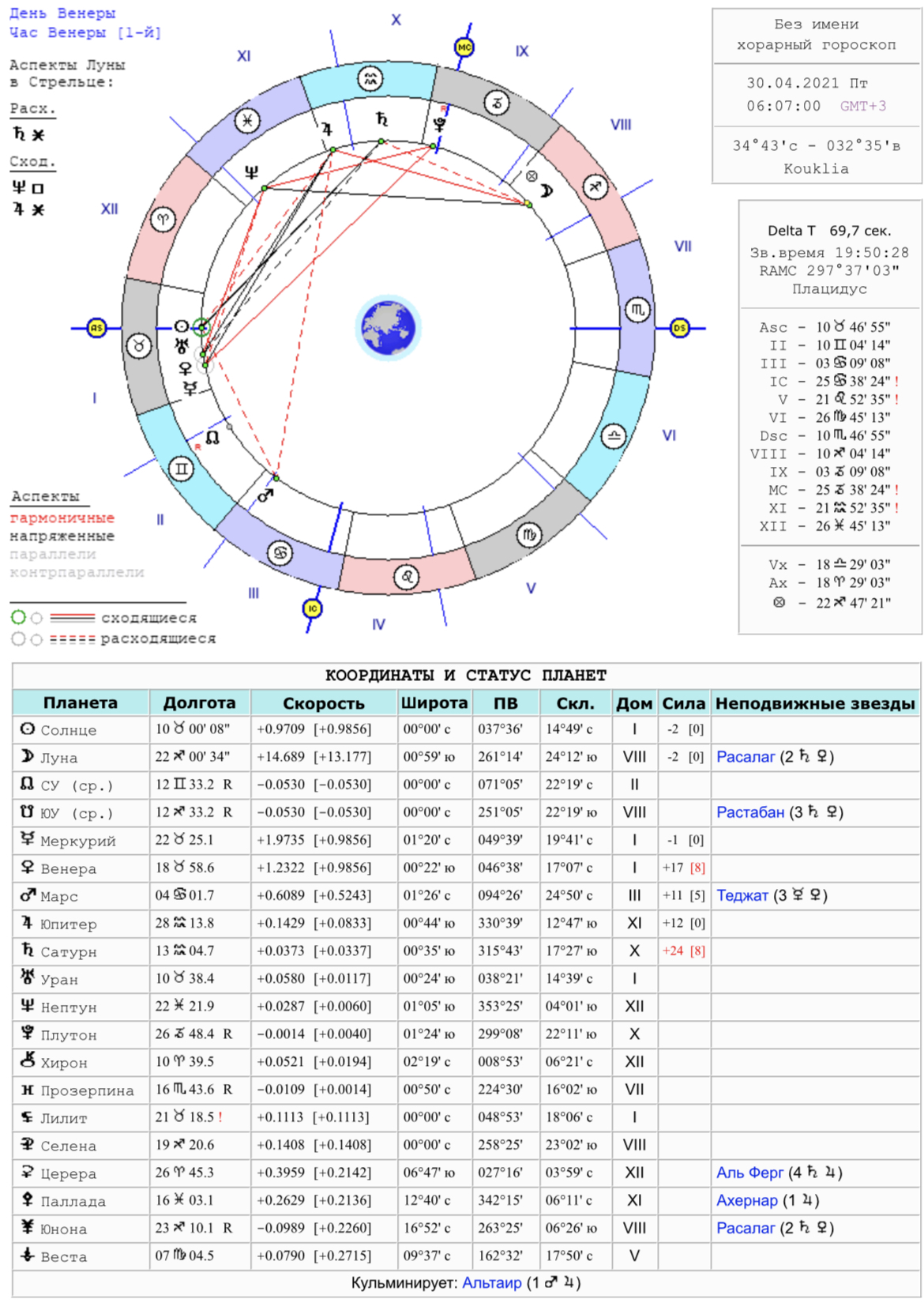Click the Chiron icon in the Хирон row

[28, 1060]
